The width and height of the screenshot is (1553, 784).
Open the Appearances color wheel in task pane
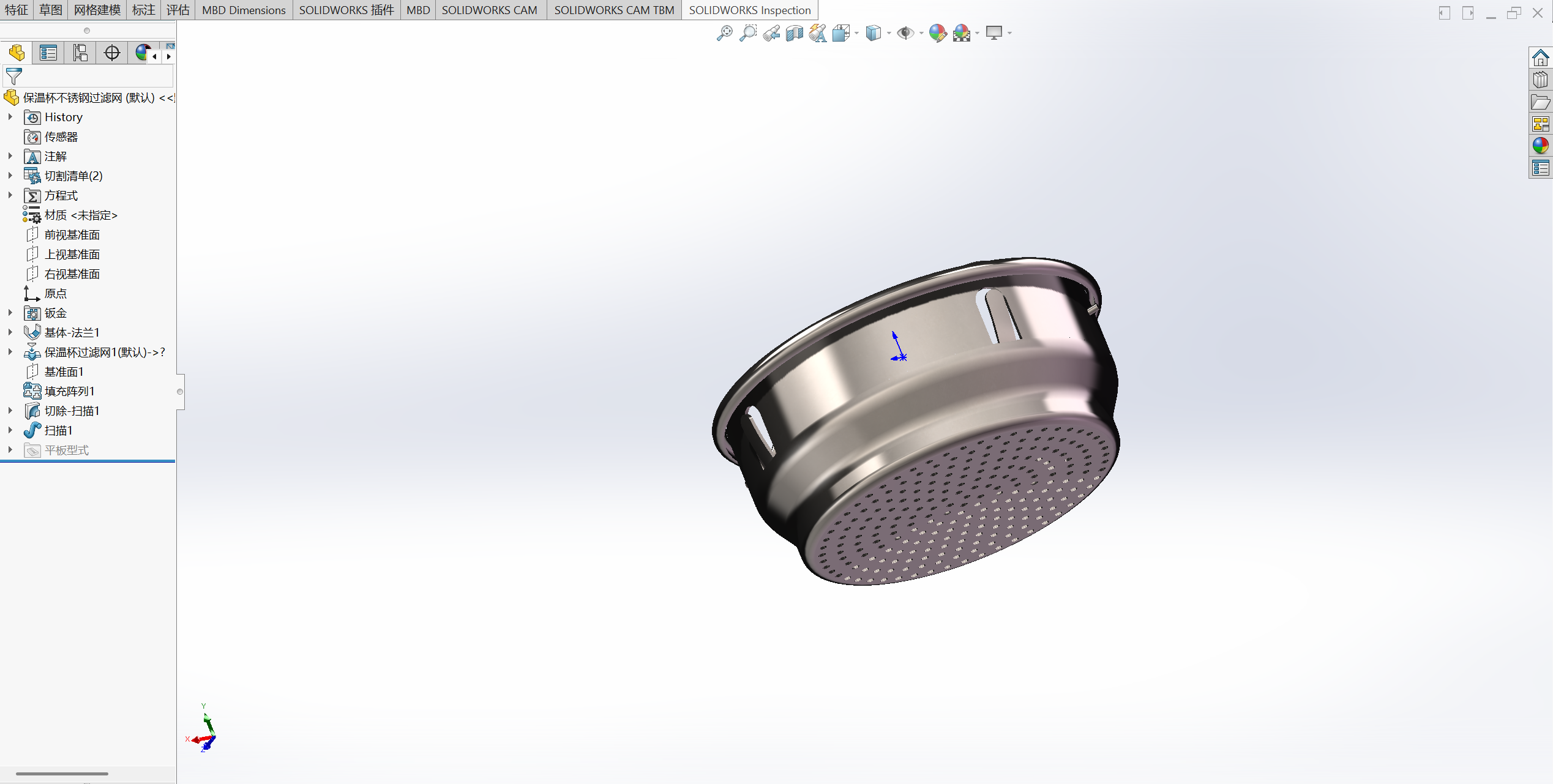point(1540,146)
